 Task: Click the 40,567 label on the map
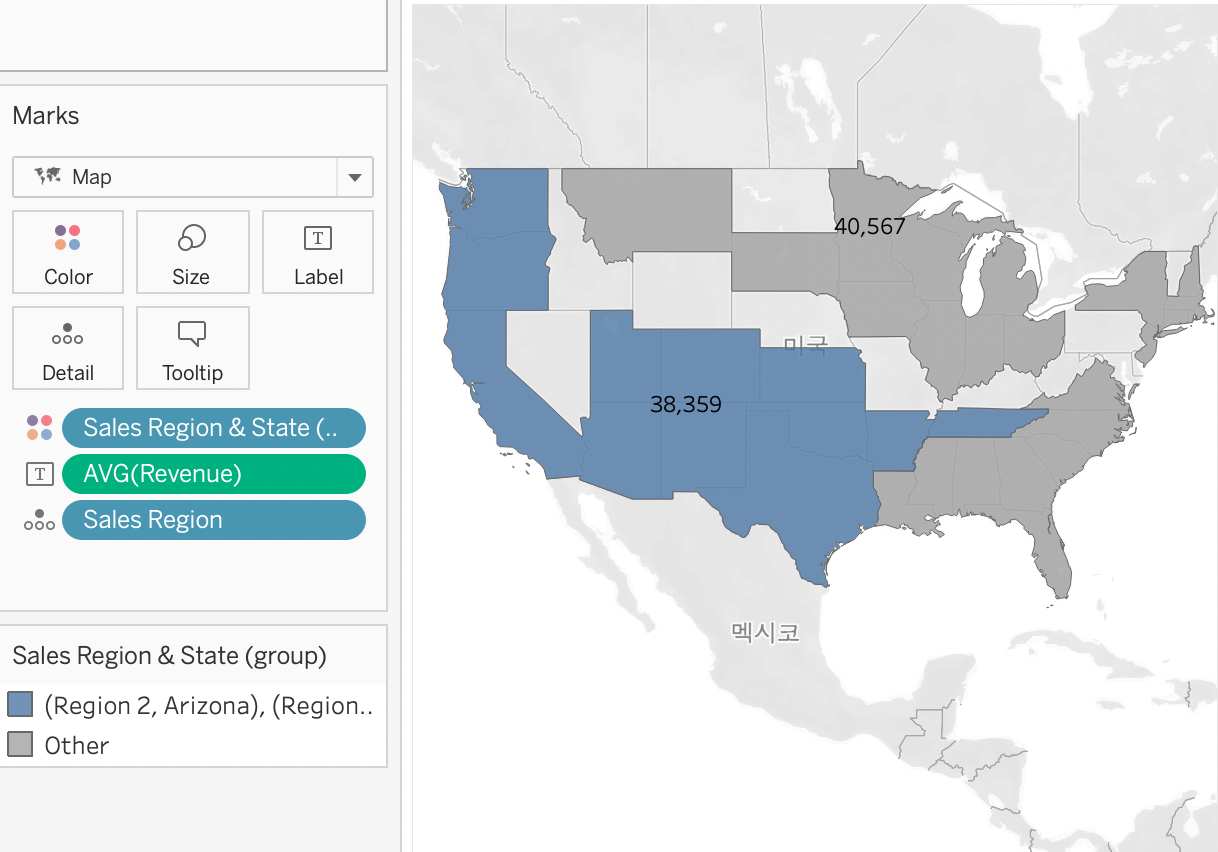[869, 227]
